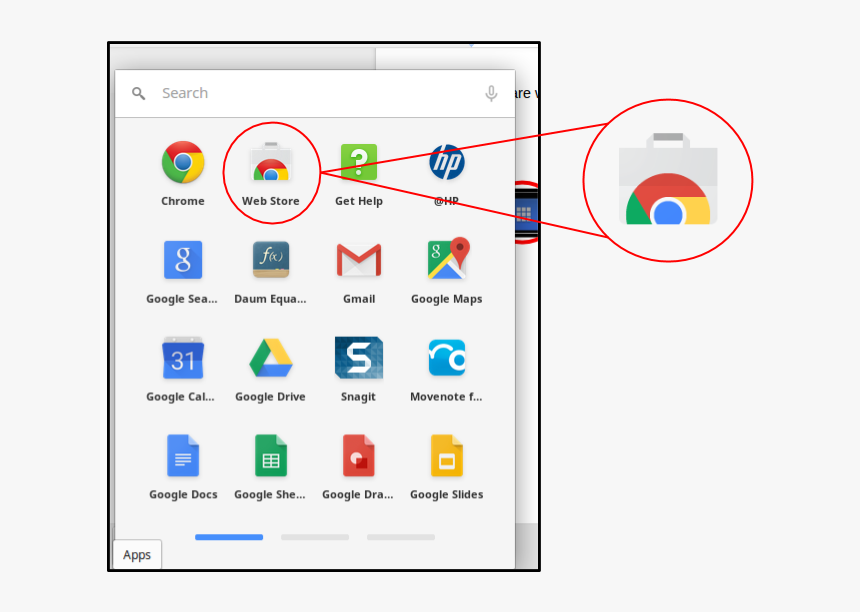Open the Chrome browser app
860x612 pixels.
pos(183,162)
